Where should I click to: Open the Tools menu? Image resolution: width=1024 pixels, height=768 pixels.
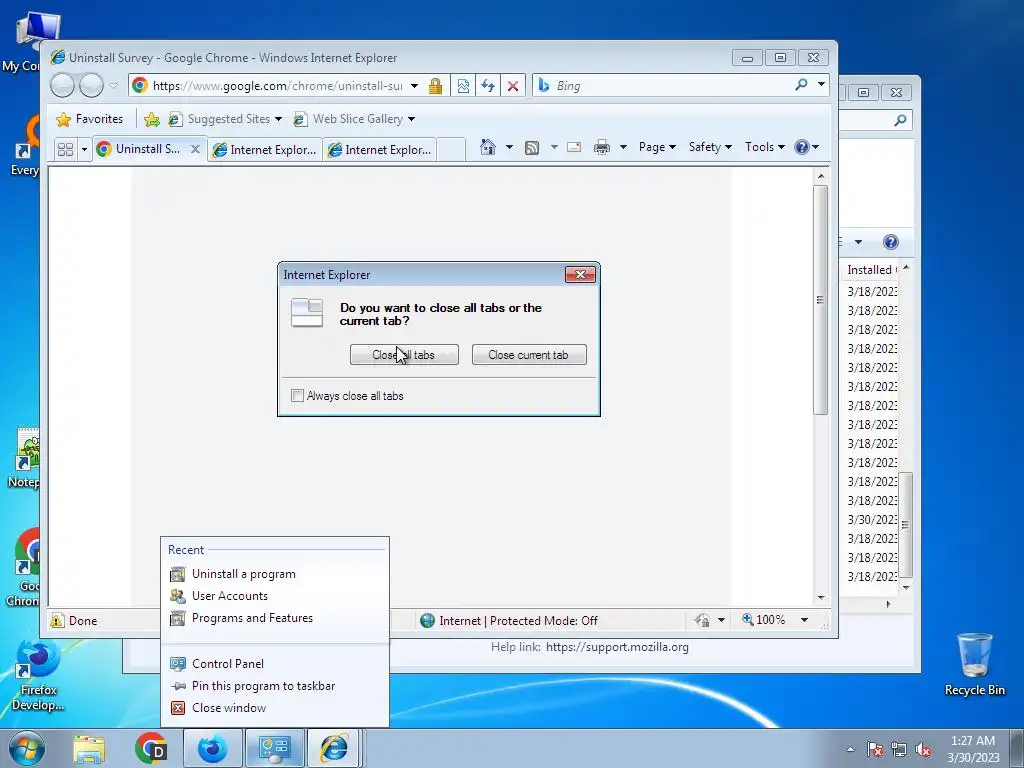pyautogui.click(x=764, y=147)
